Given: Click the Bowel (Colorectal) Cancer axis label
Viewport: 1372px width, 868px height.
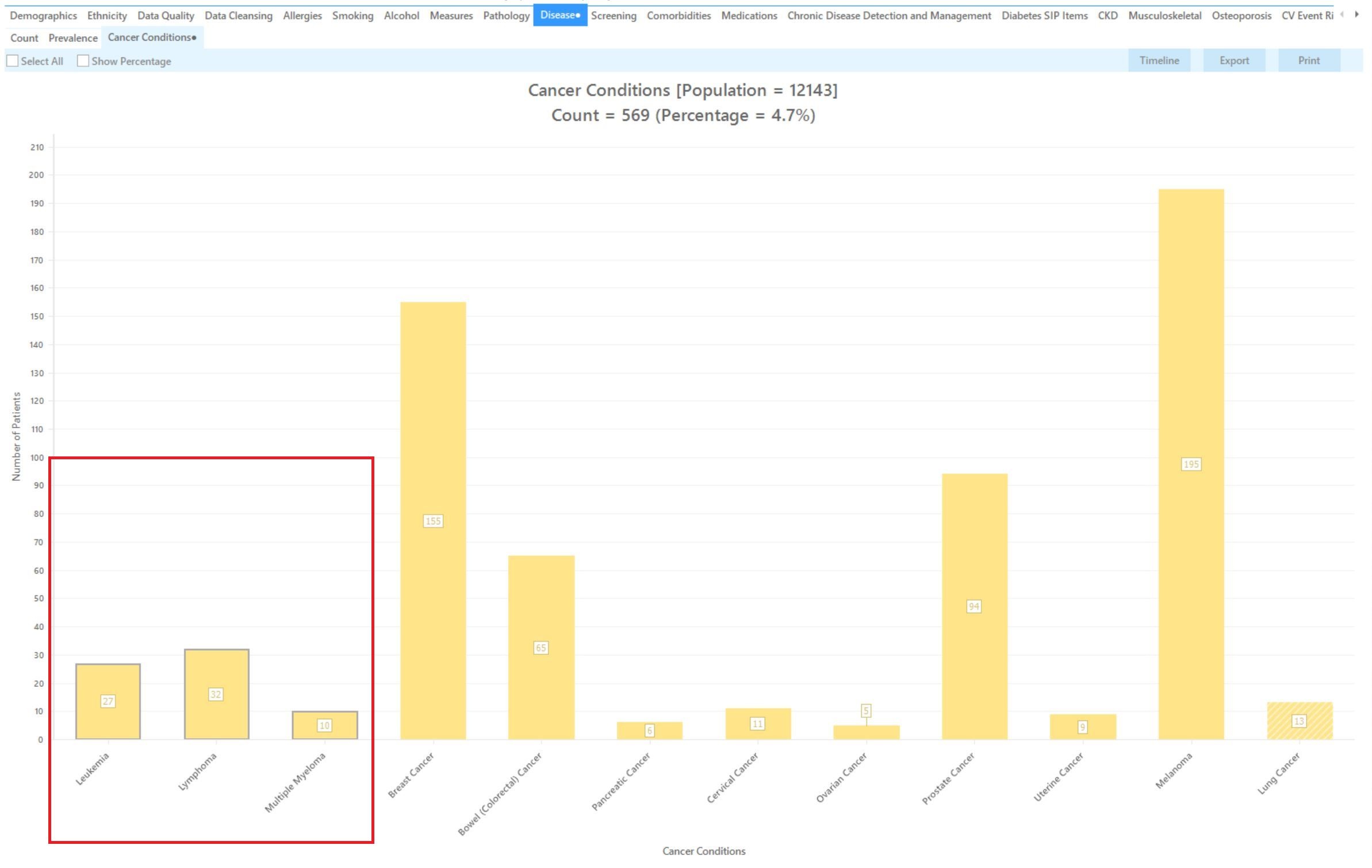Looking at the screenshot, I should (x=500, y=794).
